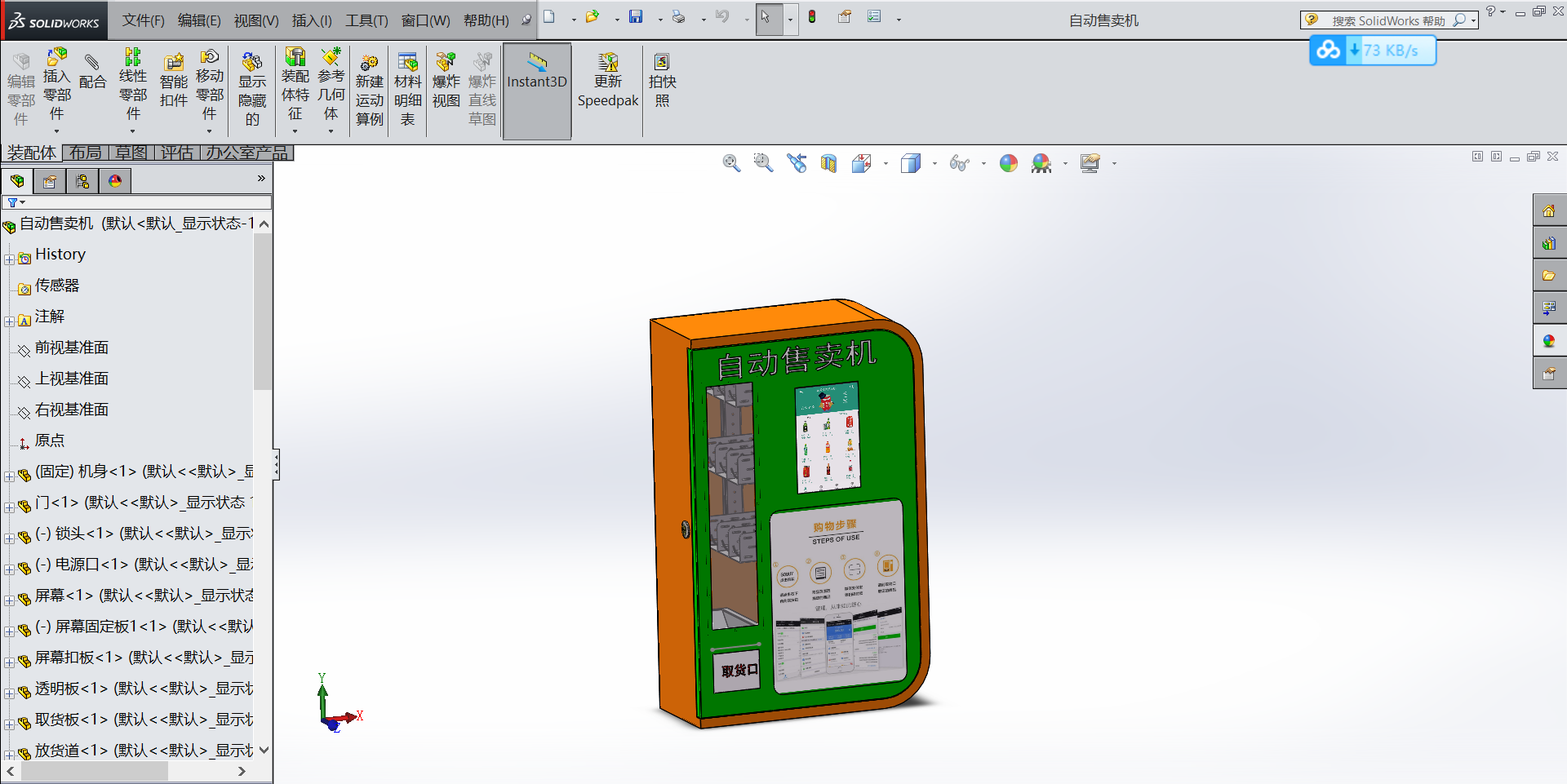Click Previous View icon
Viewport: 1567px width, 784px height.
(797, 163)
